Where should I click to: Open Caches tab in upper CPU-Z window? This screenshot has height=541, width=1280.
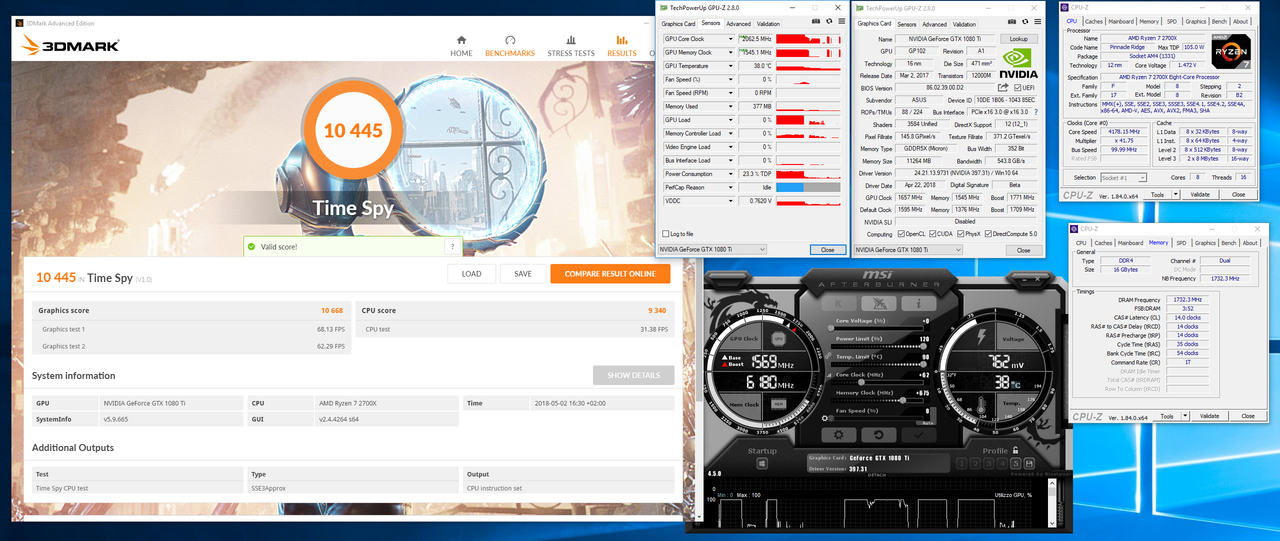tap(1094, 21)
